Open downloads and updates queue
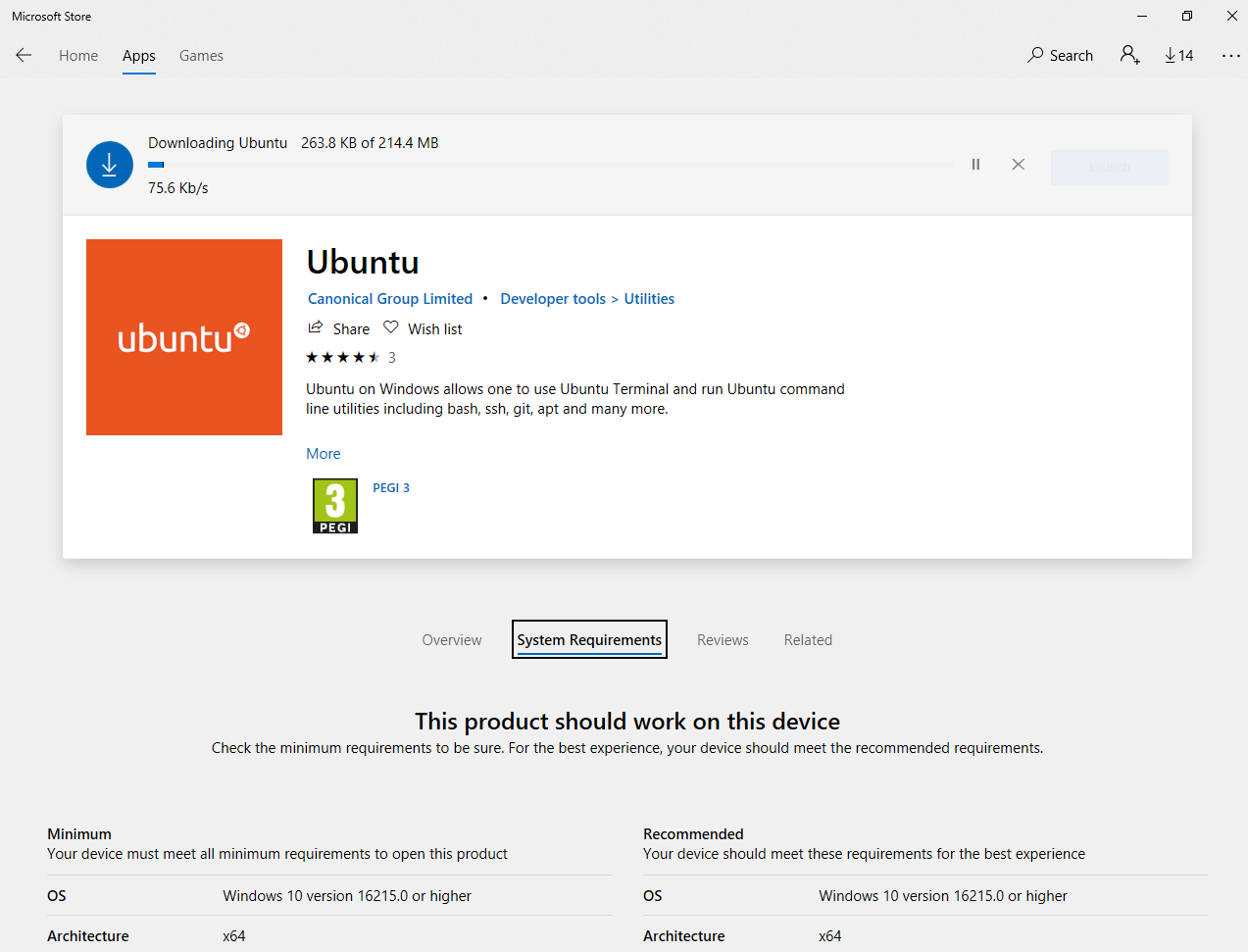This screenshot has height=952, width=1248. click(1179, 56)
